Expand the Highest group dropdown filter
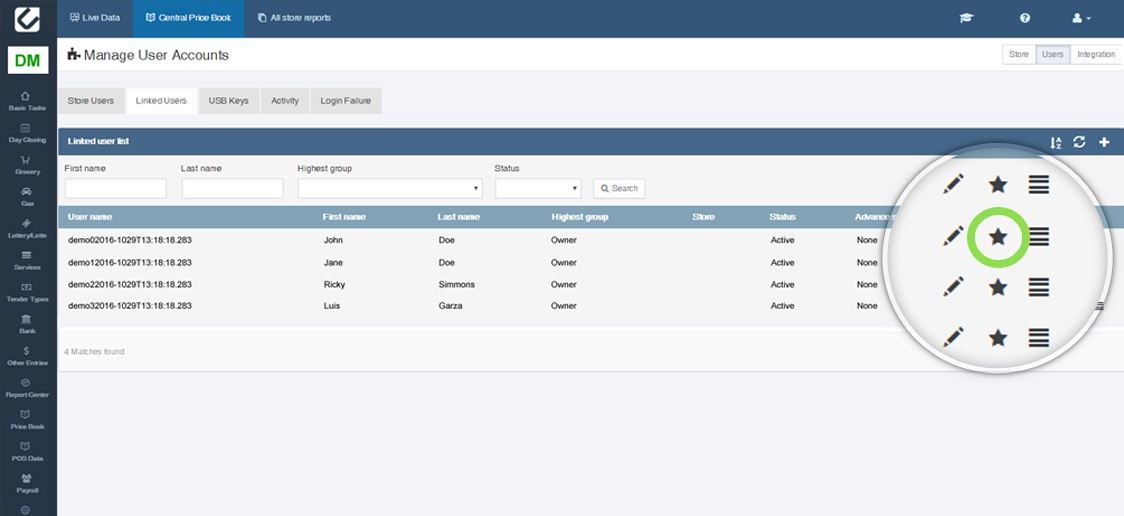The image size is (1124, 516). pyautogui.click(x=390, y=188)
